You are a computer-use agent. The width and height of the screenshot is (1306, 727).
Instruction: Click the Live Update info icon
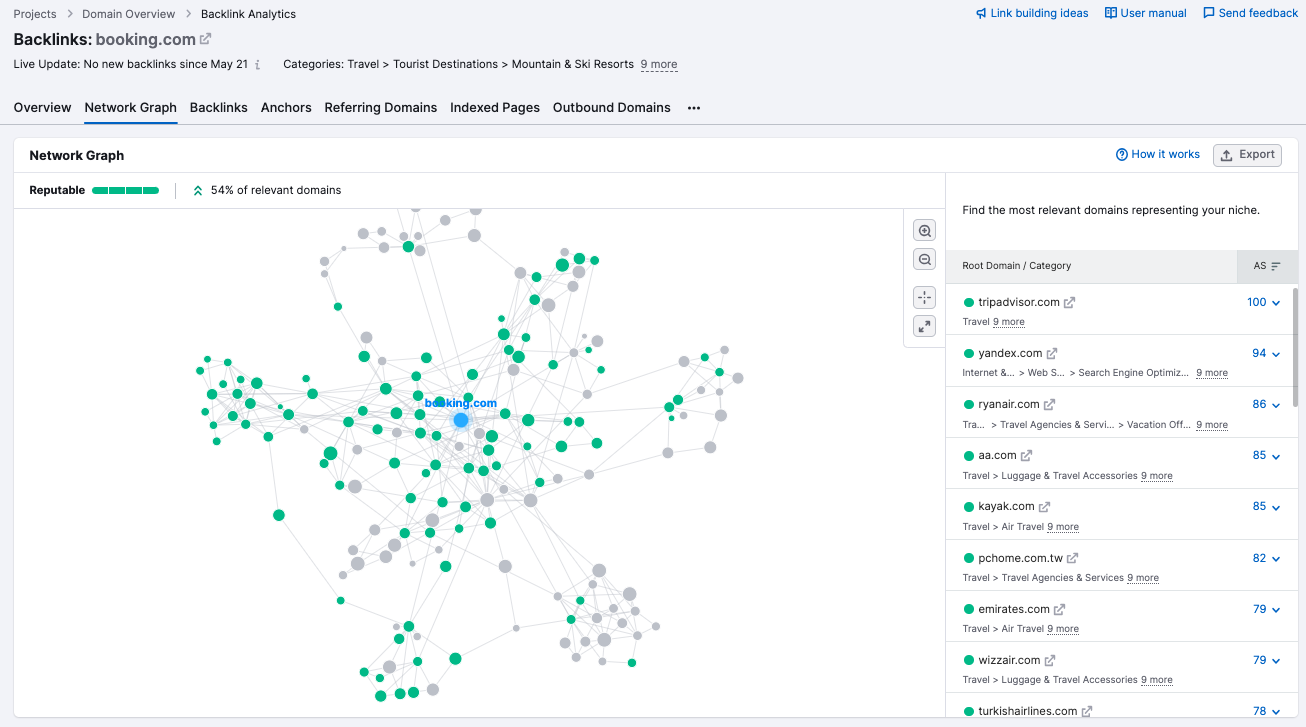pyautogui.click(x=258, y=63)
